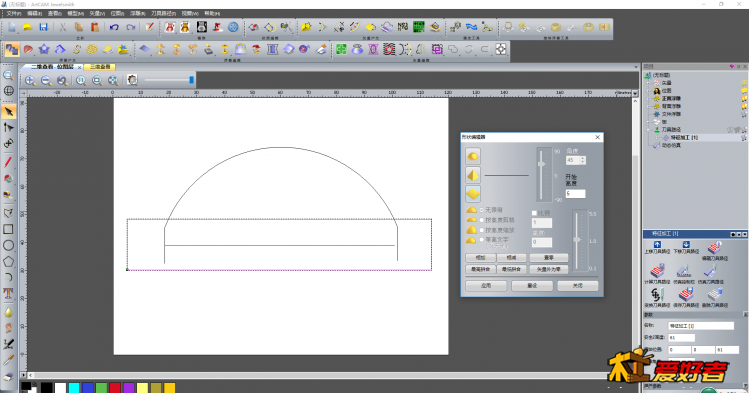This screenshot has width=749, height=393.
Task: Select the polygon drawing tool
Action: click(x=8, y=262)
